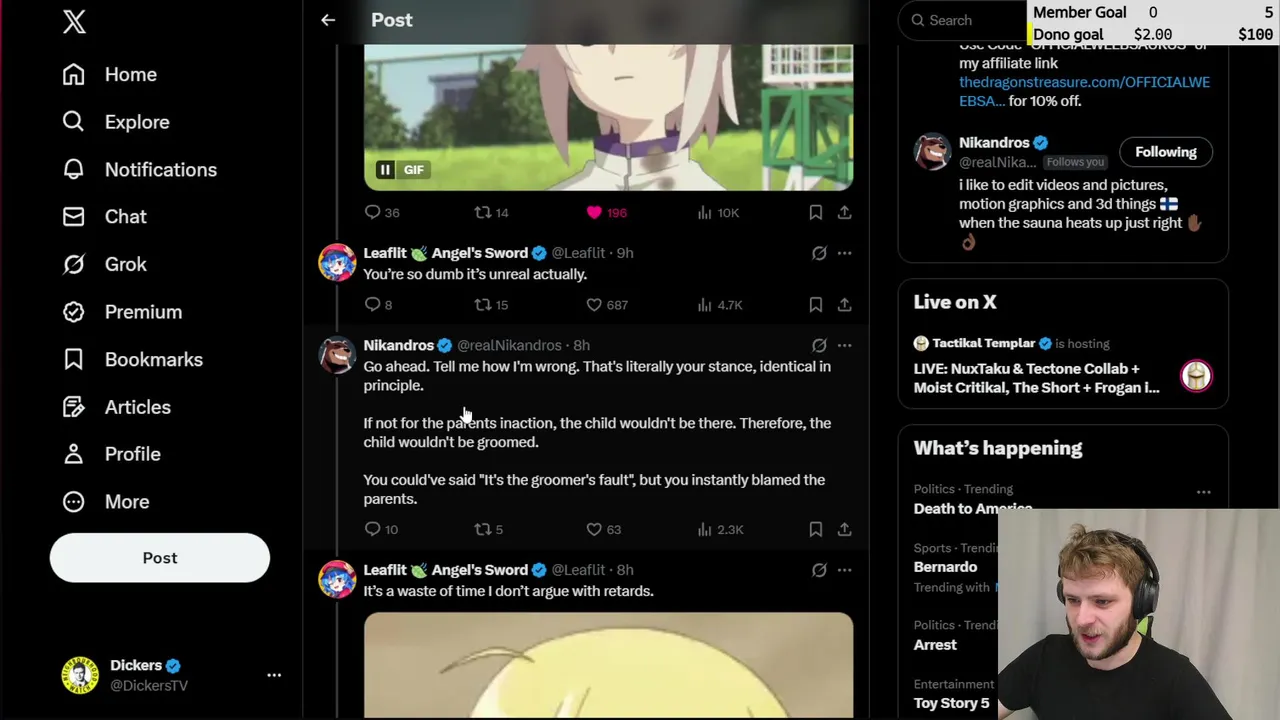Click the X logo icon
1280x720 pixels.
[74, 22]
